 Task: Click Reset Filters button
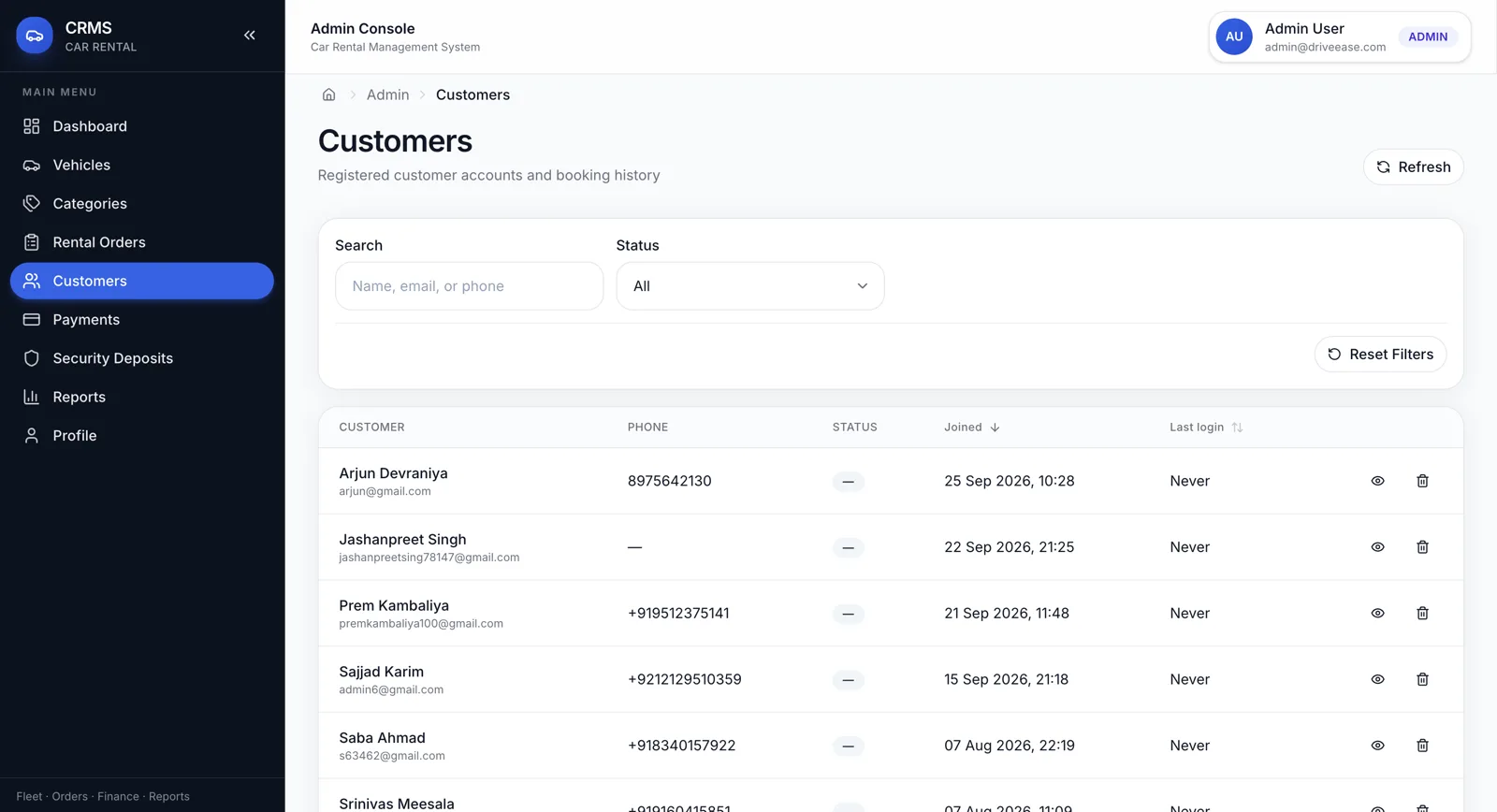click(1380, 354)
